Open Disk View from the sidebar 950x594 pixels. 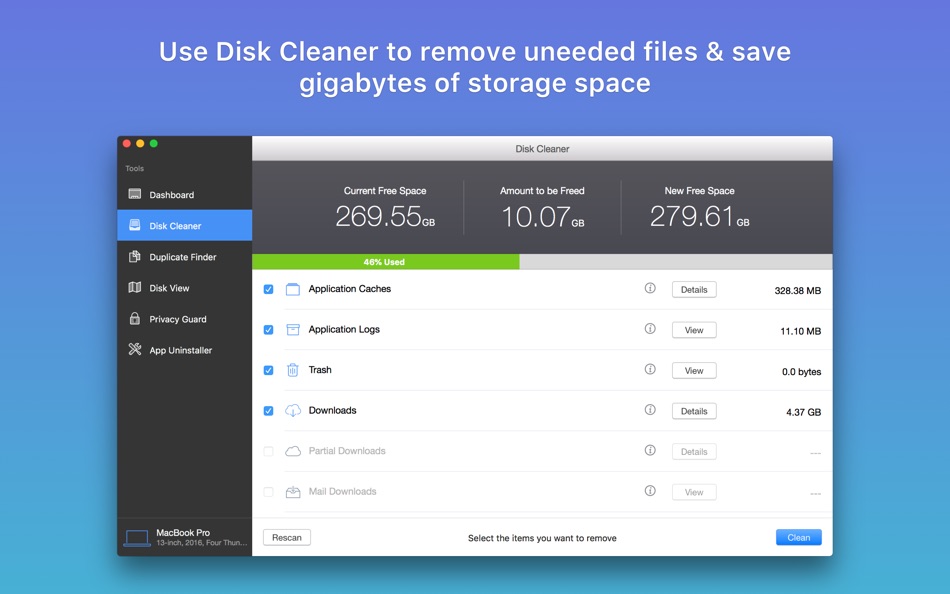185,288
